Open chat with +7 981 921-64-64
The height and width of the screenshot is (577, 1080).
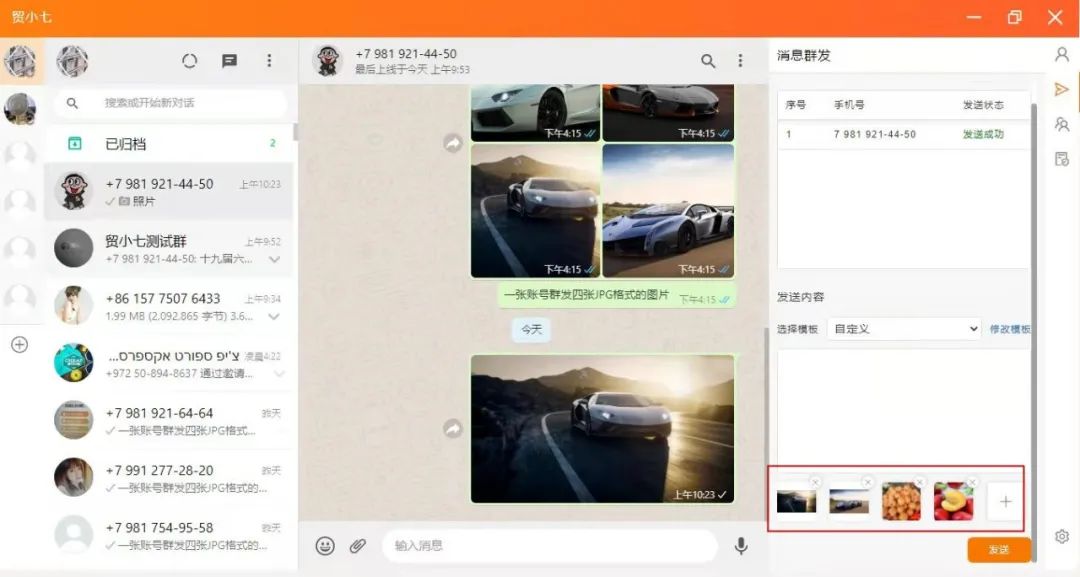pos(169,420)
